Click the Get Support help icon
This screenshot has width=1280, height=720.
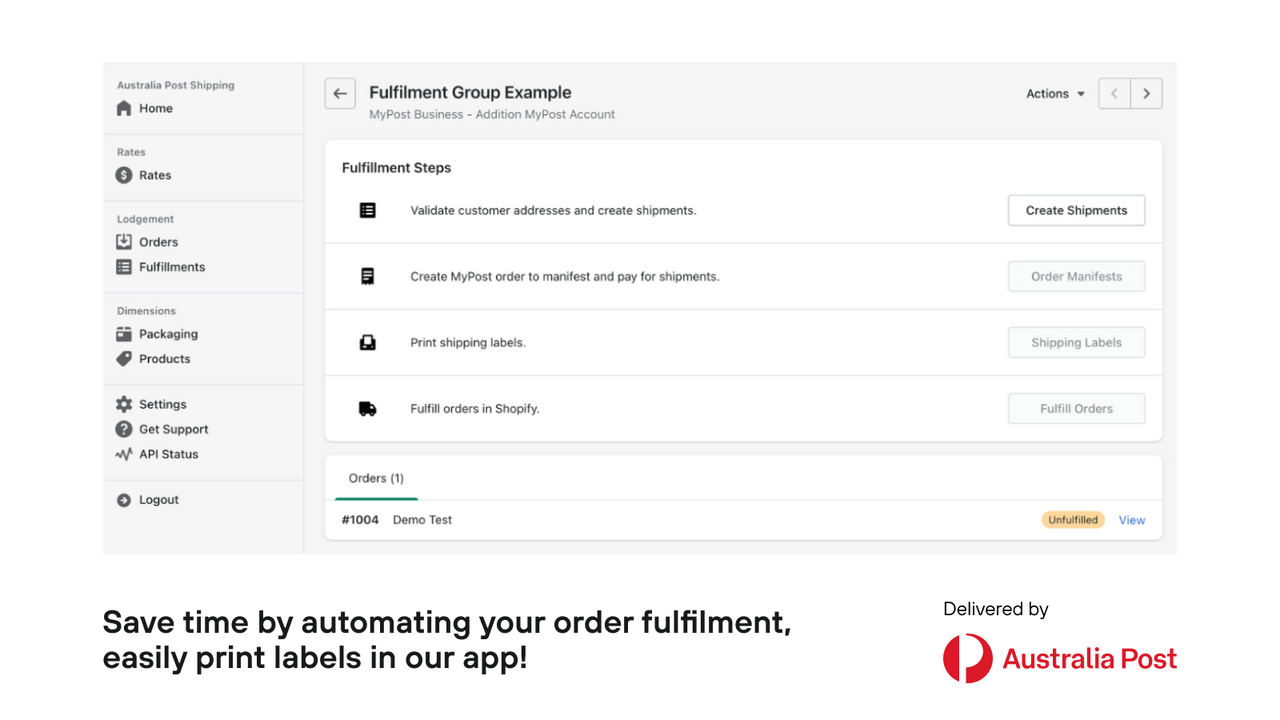pos(124,429)
